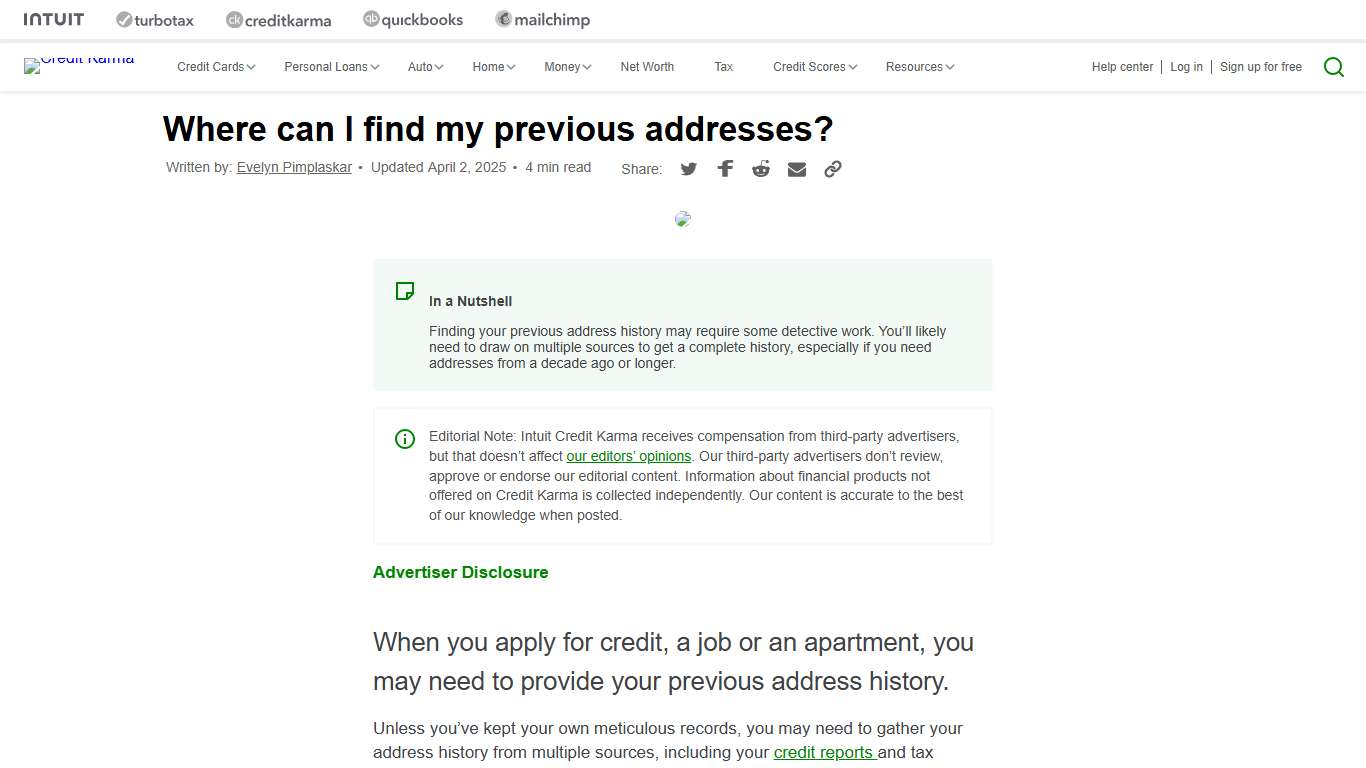Click the Credit Karma logo
The height and width of the screenshot is (768, 1366).
(79, 66)
